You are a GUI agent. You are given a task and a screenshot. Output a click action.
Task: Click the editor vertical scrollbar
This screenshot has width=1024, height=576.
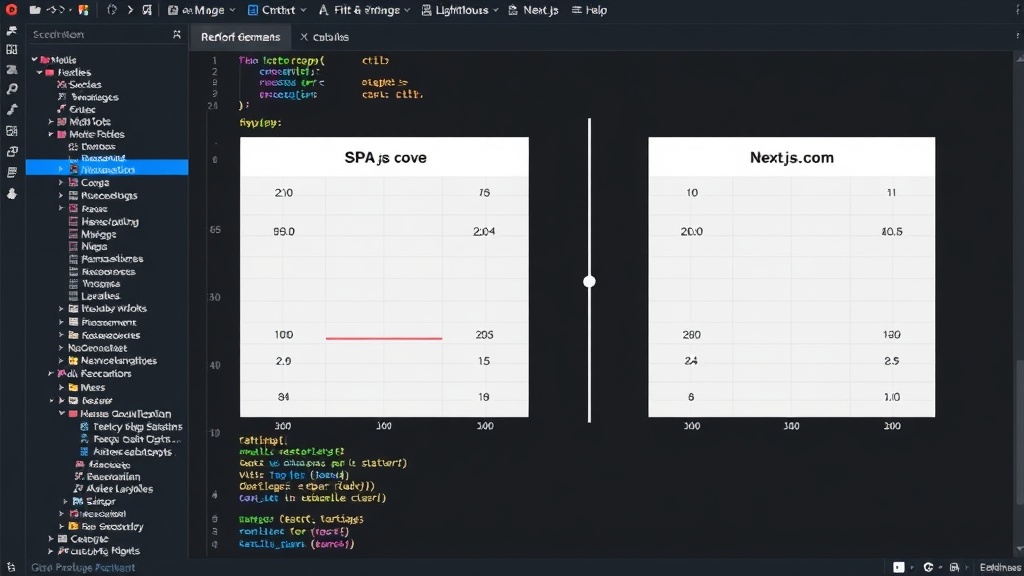tap(1019, 431)
